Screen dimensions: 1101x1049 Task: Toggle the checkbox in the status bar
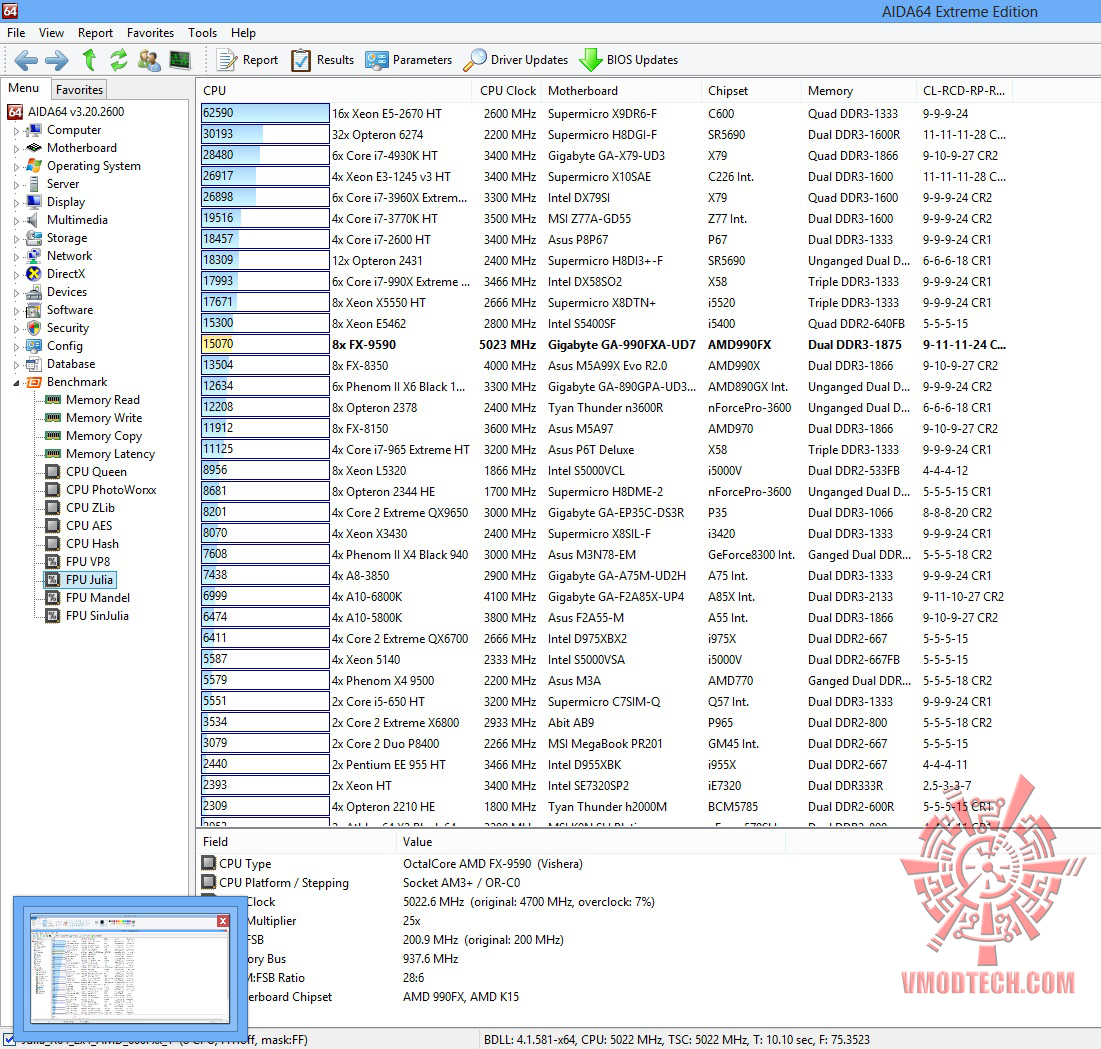pos(8,1040)
